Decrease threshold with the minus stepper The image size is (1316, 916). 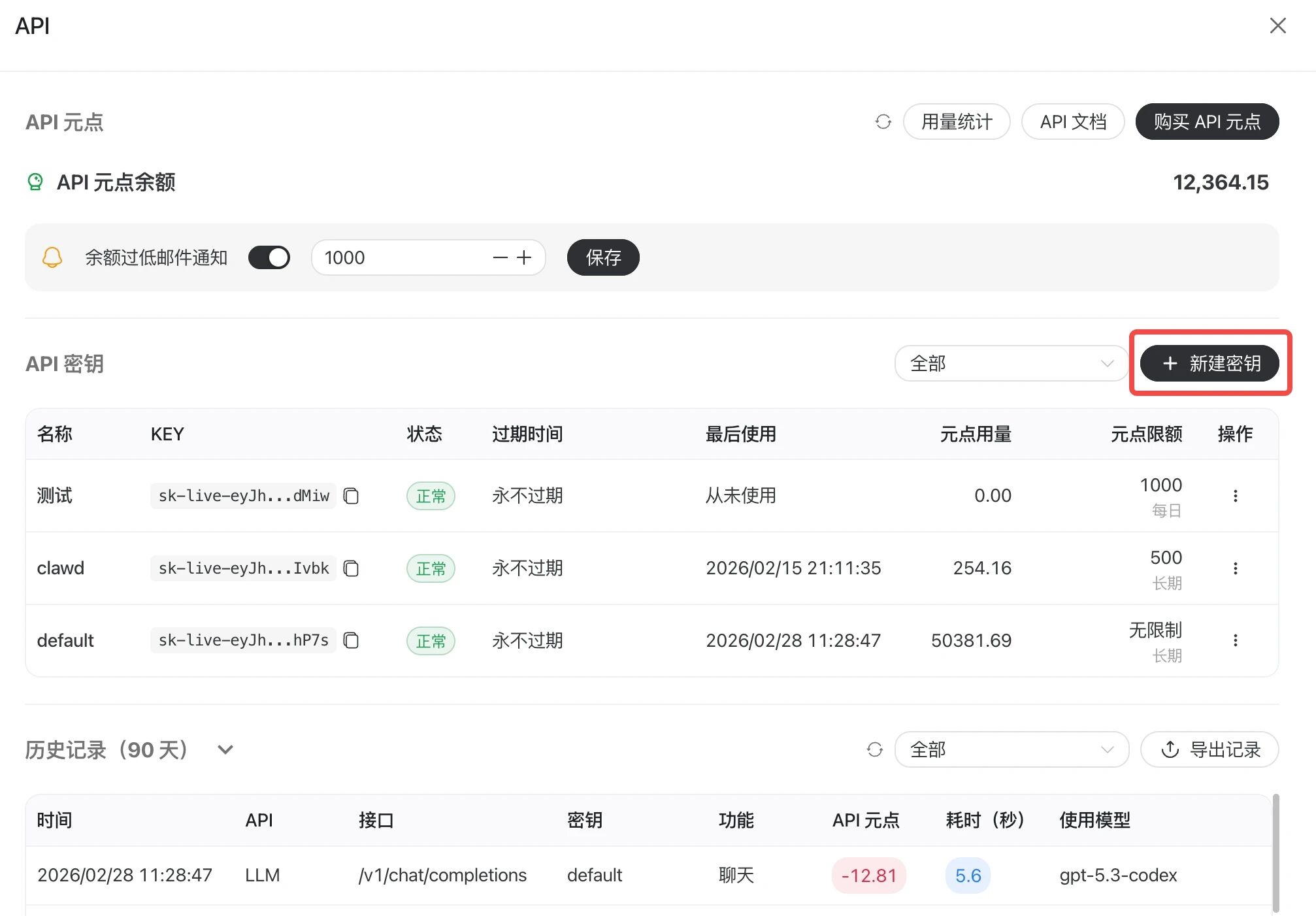(x=501, y=257)
